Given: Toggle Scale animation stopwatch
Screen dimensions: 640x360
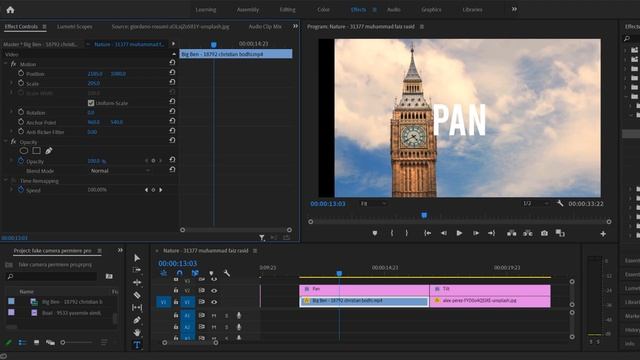Looking at the screenshot, I should (x=21, y=83).
